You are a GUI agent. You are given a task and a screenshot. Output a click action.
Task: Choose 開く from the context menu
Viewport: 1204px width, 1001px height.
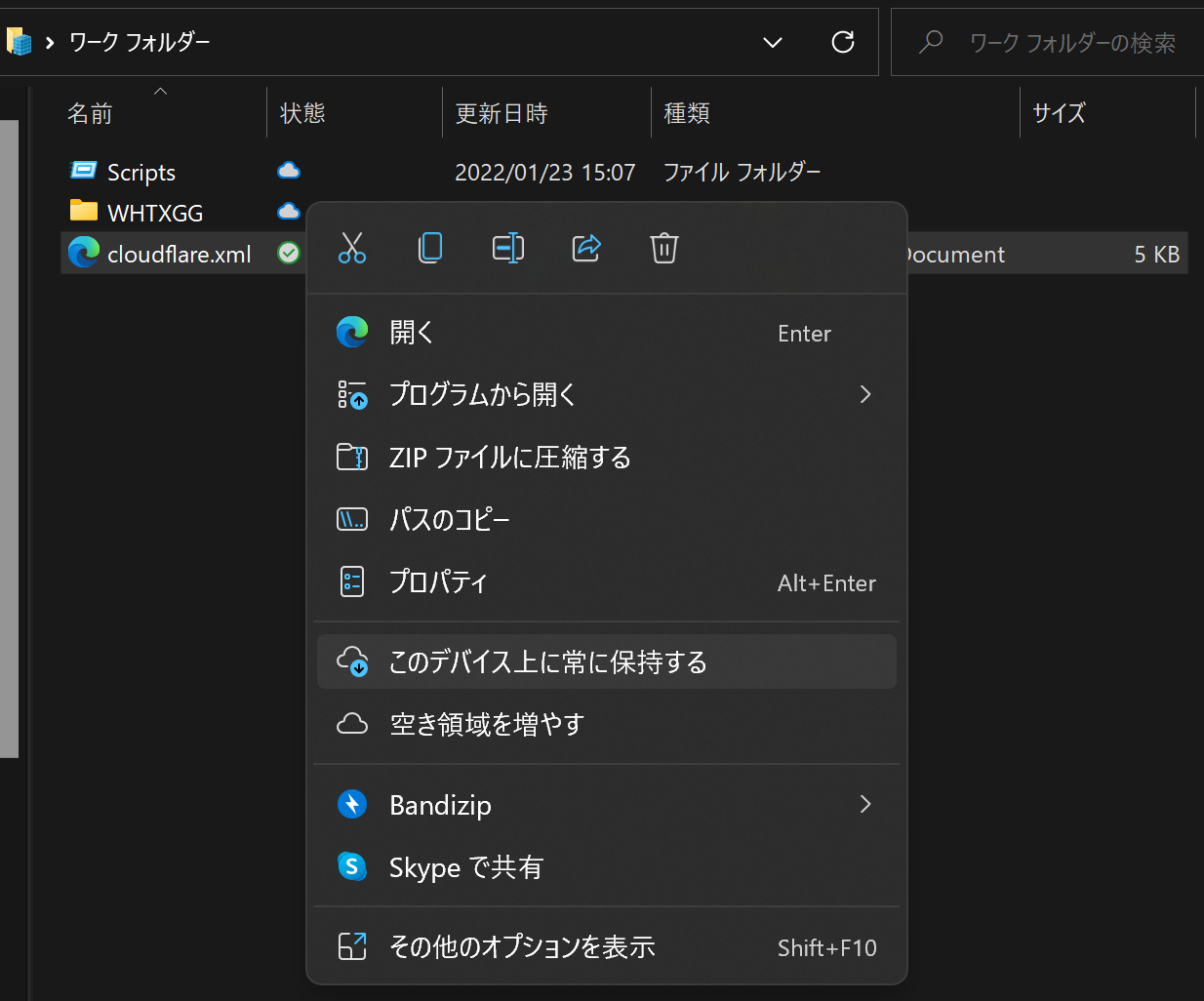click(x=607, y=333)
